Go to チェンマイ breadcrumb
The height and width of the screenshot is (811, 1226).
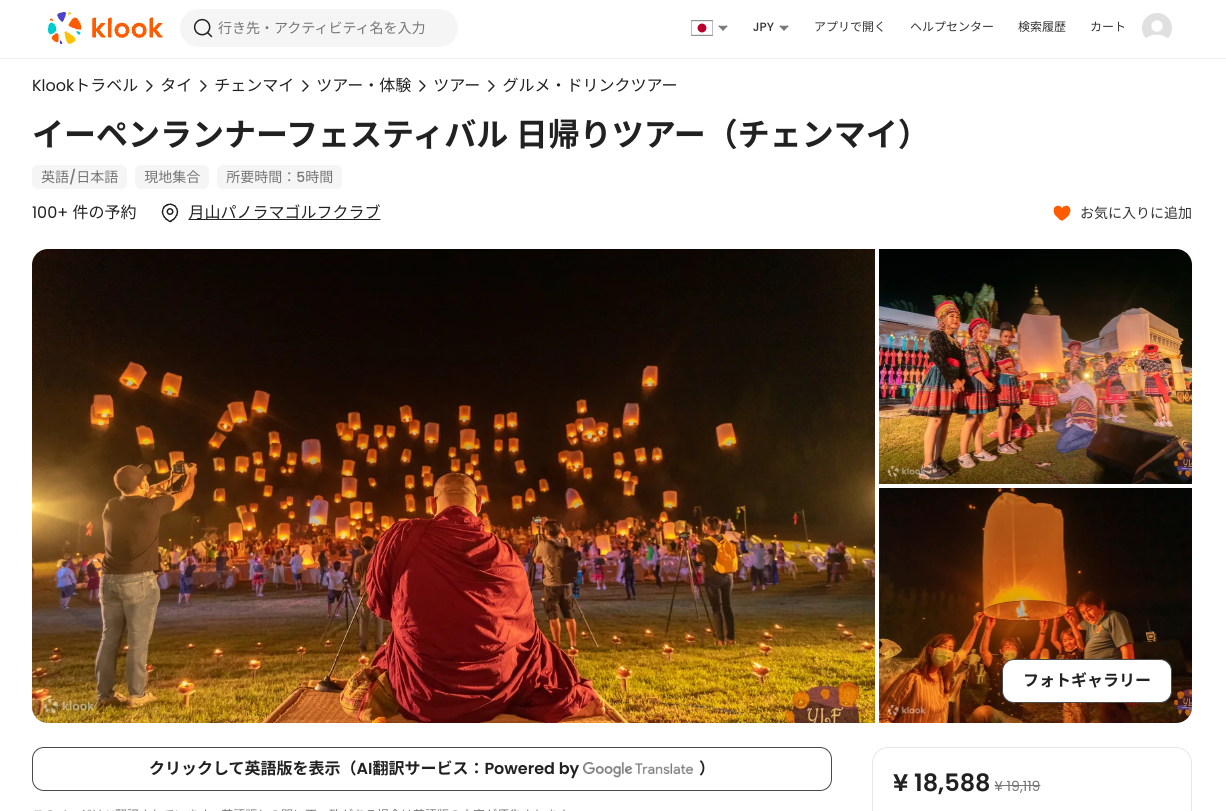point(254,85)
